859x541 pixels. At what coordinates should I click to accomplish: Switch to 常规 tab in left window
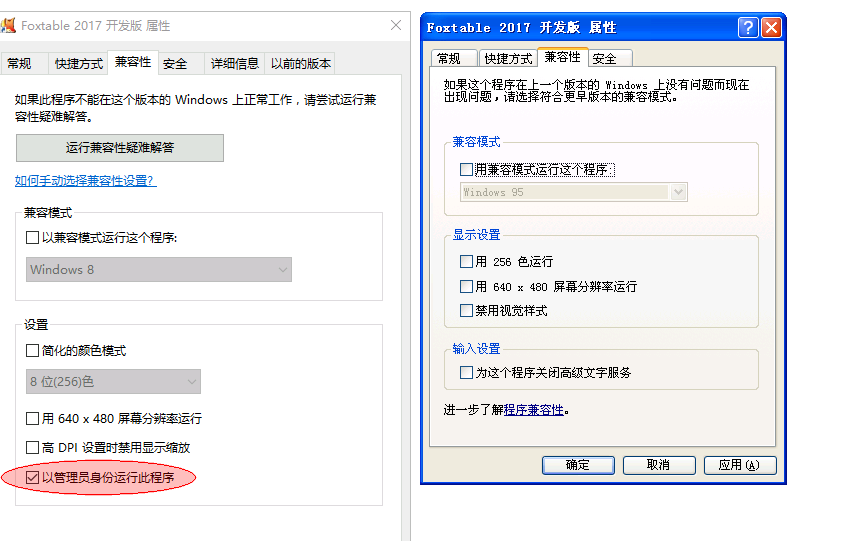click(x=24, y=64)
